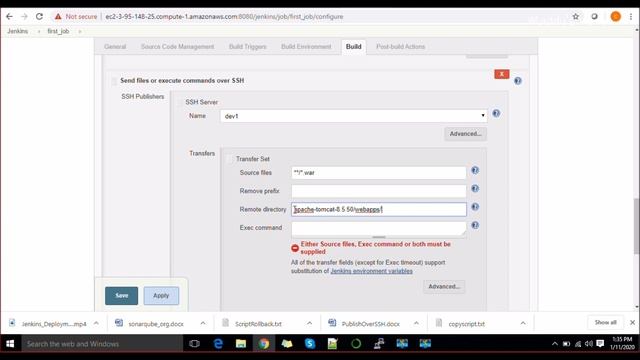Open help for Source files field
This screenshot has width=640, height=360.
[x=475, y=170]
